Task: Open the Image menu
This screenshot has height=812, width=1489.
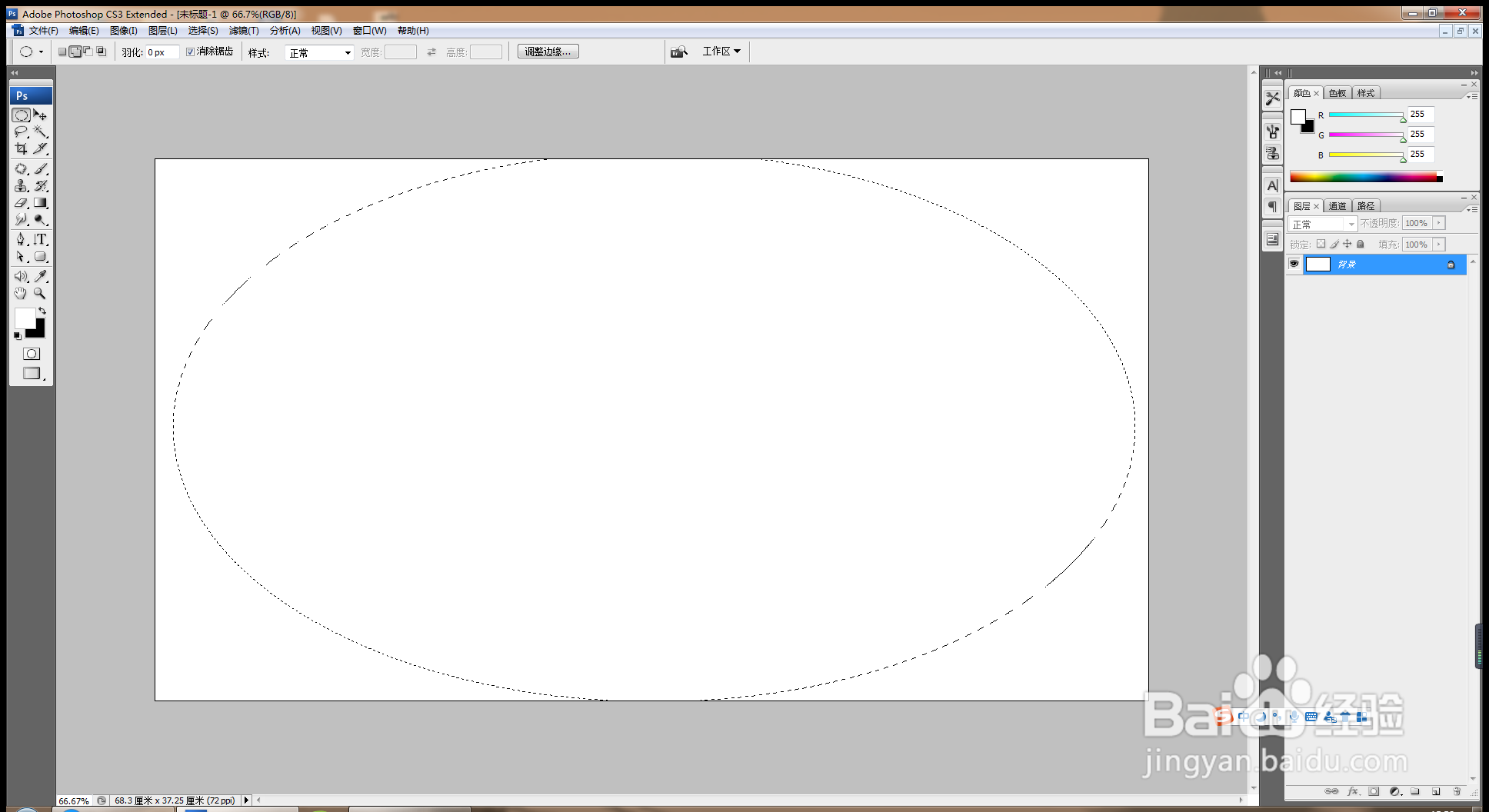Action: coord(124,31)
